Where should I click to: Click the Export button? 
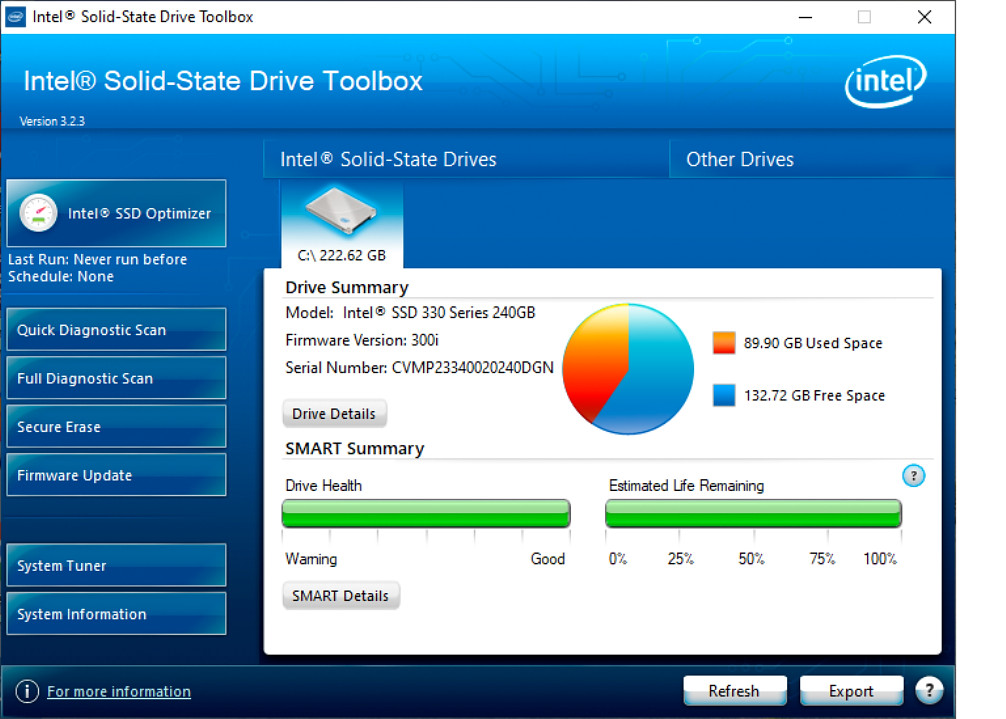pyautogui.click(x=851, y=691)
